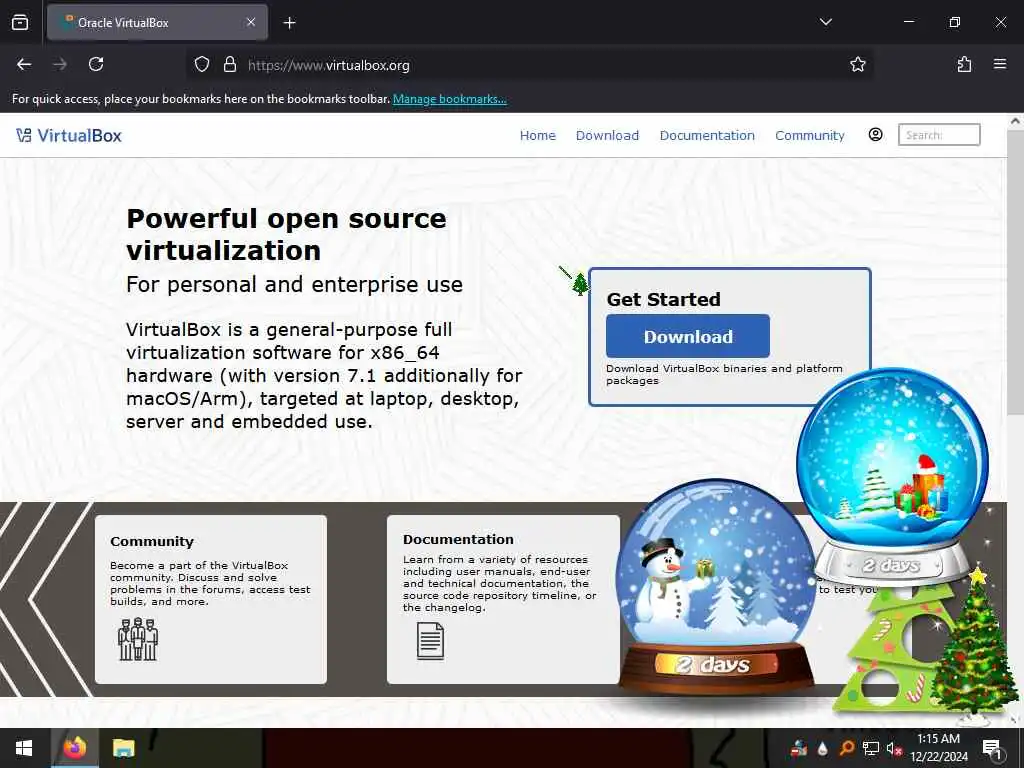Open the Download navigation menu item

tap(607, 135)
